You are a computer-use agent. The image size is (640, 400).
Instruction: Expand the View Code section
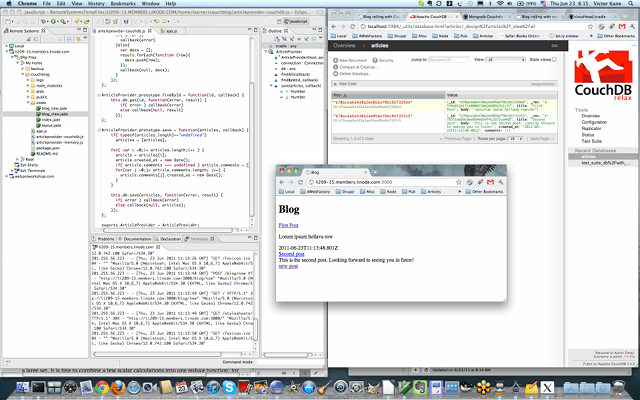pos(345,84)
